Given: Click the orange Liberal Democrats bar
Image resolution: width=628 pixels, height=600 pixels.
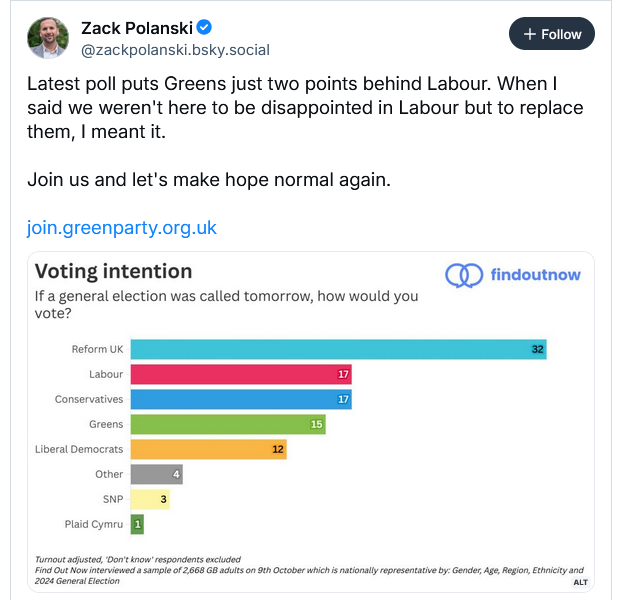Looking at the screenshot, I should 208,449.
